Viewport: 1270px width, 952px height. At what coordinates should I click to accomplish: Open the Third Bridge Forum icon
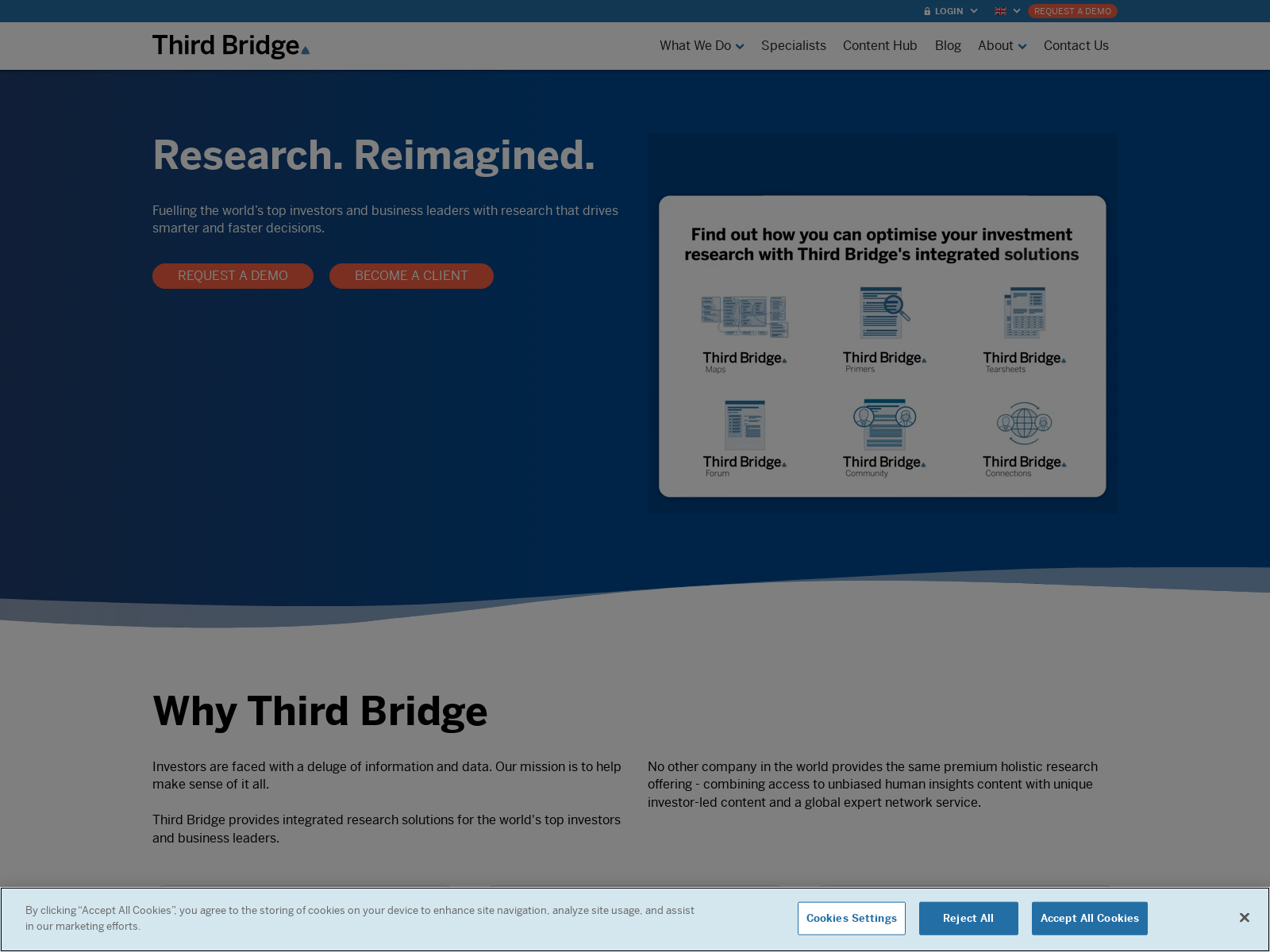[745, 424]
